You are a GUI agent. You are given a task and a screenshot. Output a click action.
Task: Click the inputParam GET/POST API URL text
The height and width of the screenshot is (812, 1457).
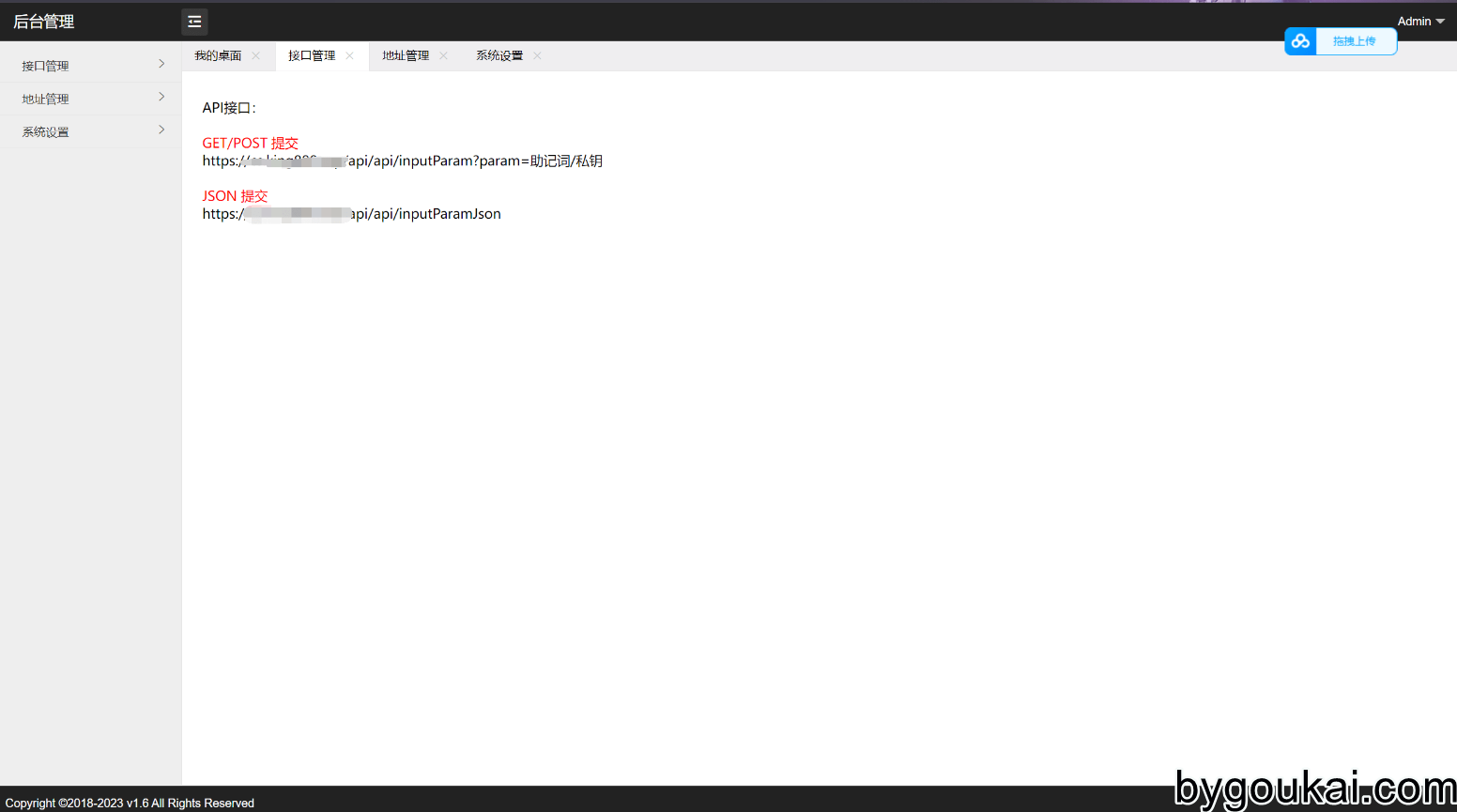402,161
